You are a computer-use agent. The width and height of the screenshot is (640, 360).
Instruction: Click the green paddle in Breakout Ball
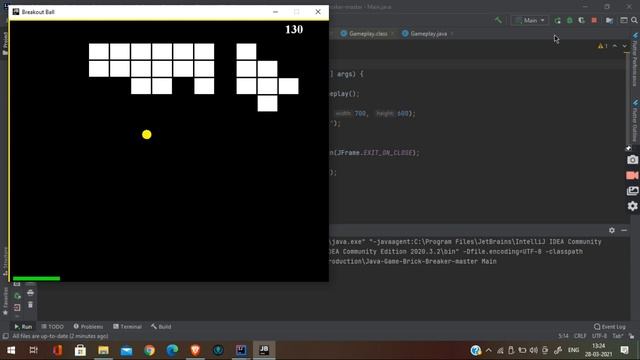36,279
